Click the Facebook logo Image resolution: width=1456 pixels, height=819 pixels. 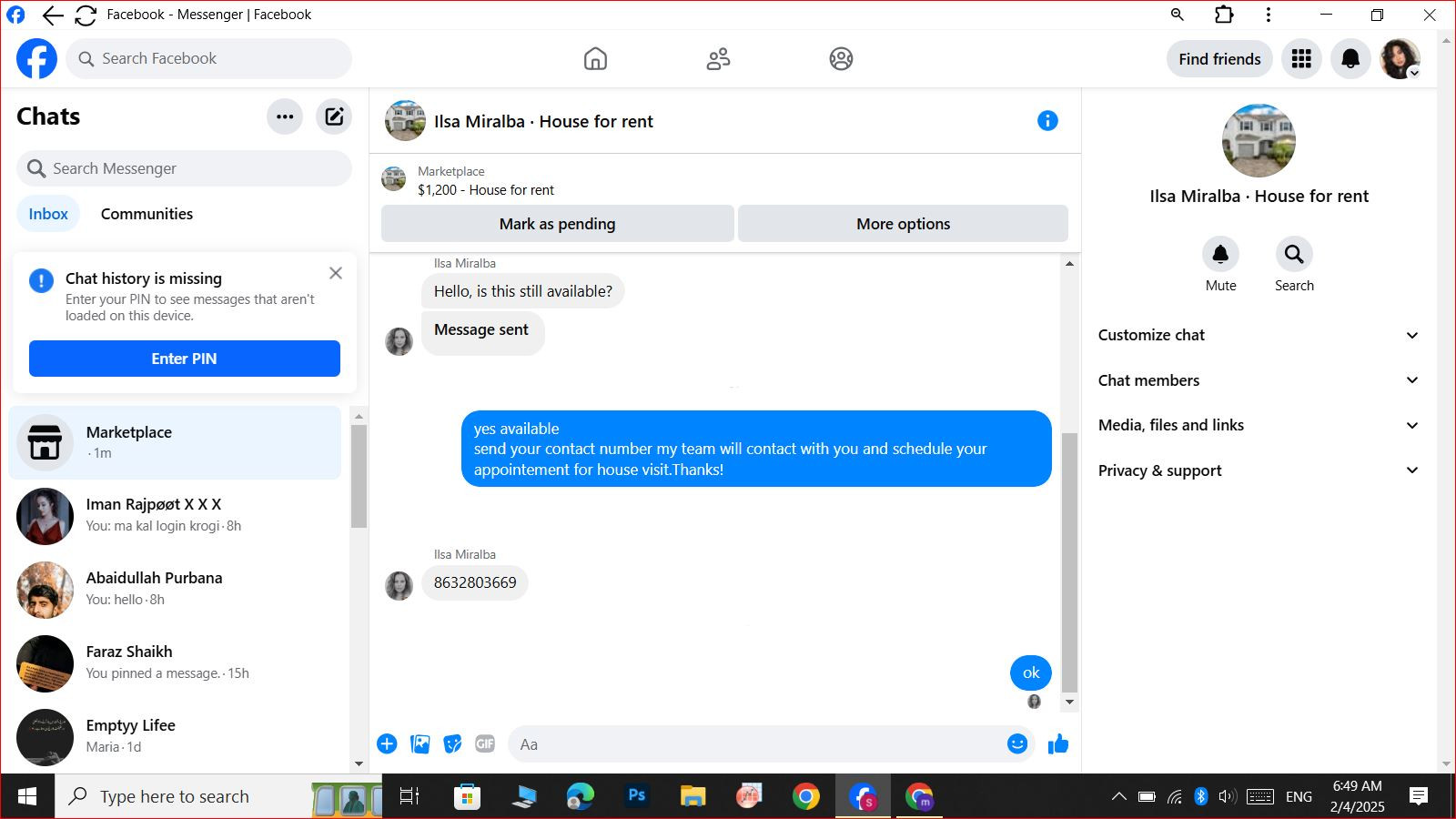point(36,59)
